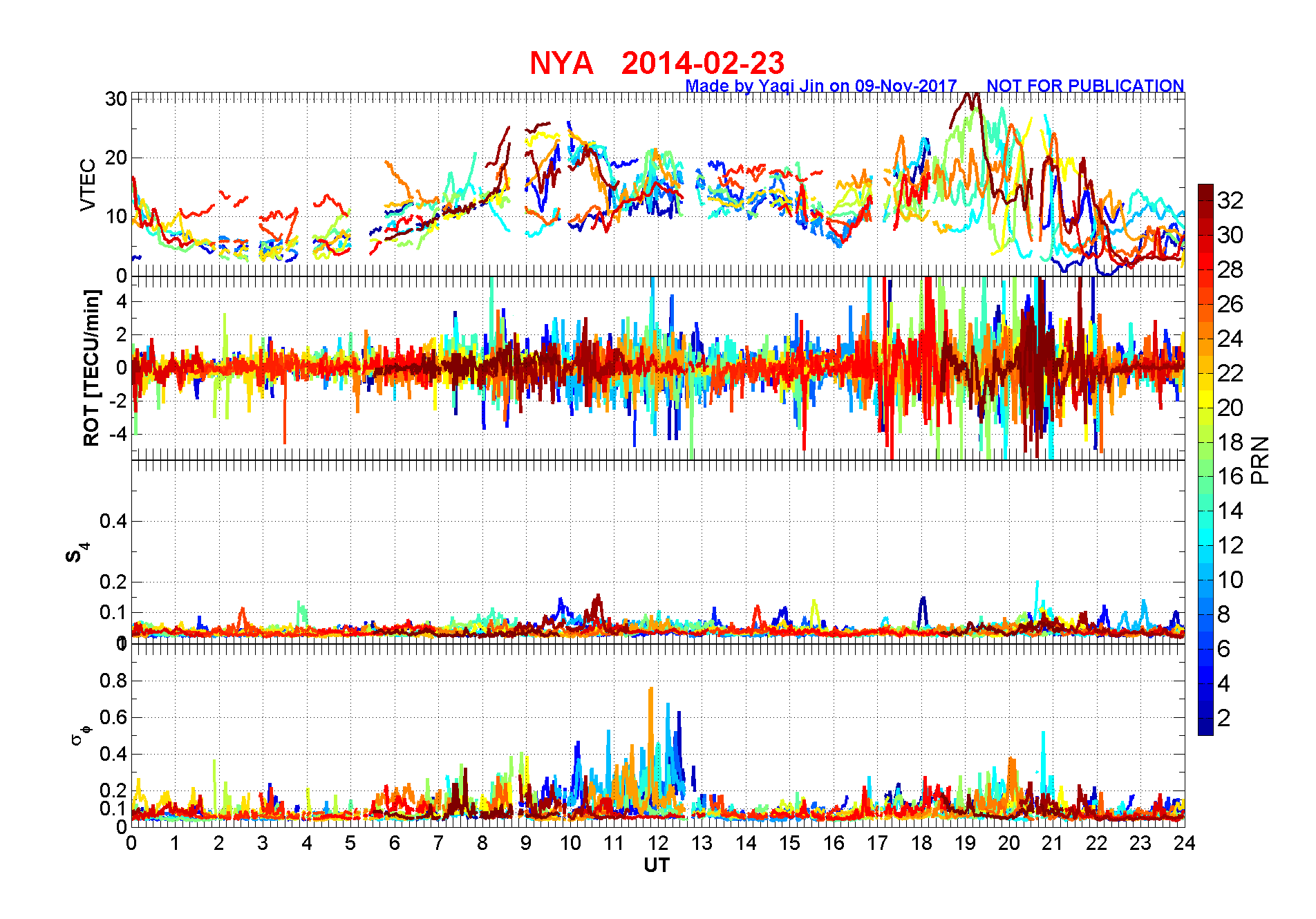Click S4 y-axis tick 0.2
Screen dimensions: 1316x919
click(x=113, y=582)
